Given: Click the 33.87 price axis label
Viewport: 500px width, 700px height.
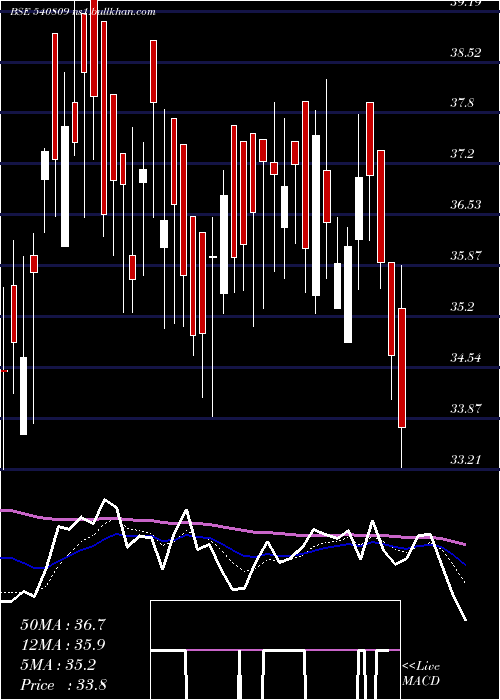Looking at the screenshot, I should point(466,408).
